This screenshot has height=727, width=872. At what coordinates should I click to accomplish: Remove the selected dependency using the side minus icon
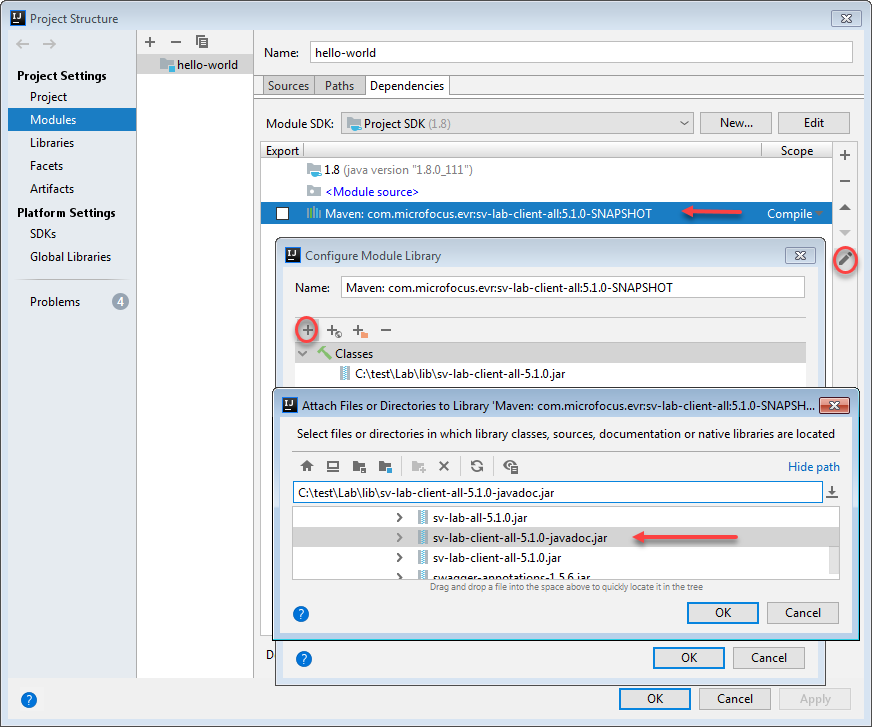845,181
